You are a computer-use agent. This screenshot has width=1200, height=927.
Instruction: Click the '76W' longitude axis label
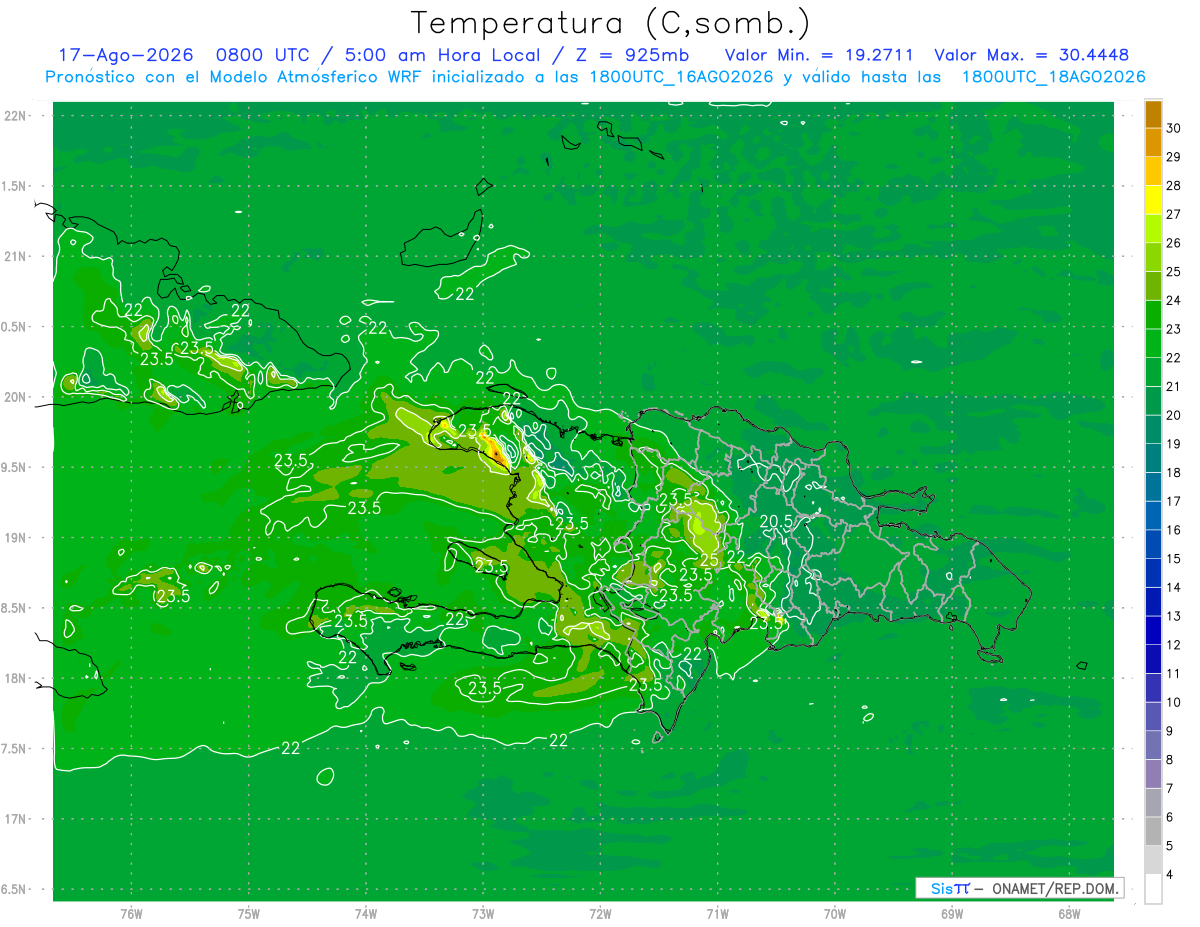coord(131,914)
